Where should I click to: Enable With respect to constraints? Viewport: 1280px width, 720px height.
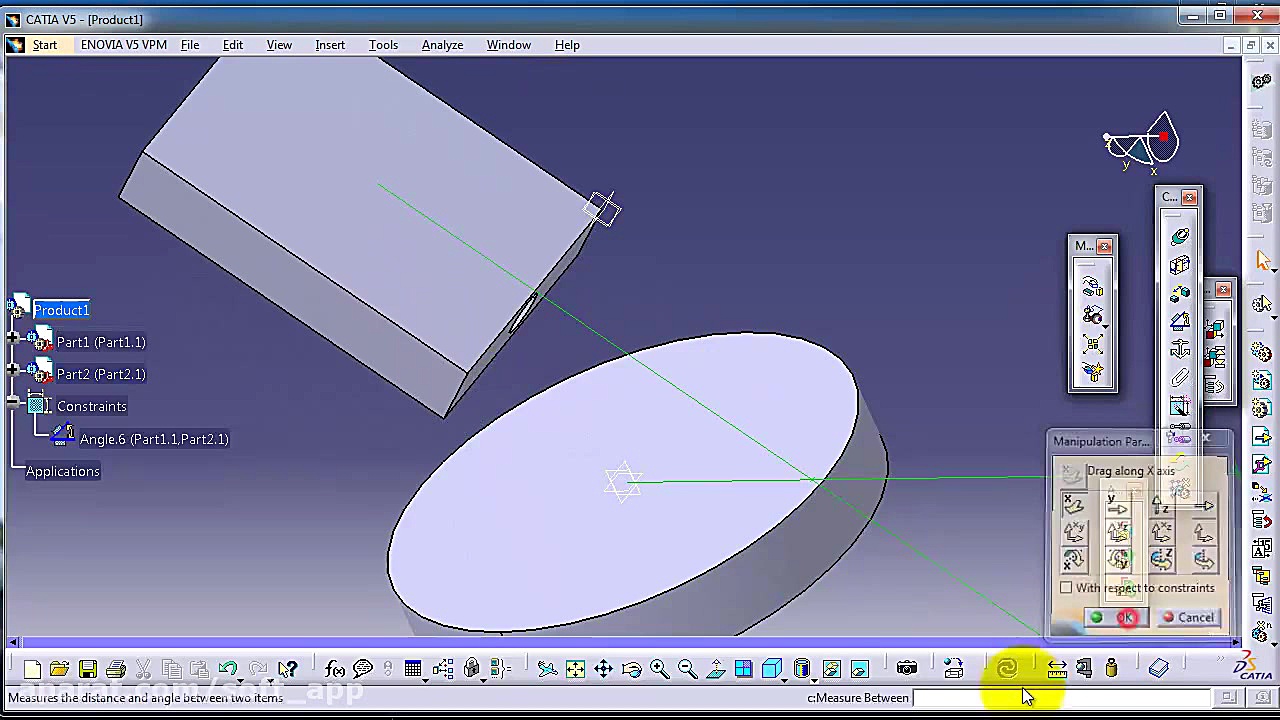pyautogui.click(x=1066, y=588)
